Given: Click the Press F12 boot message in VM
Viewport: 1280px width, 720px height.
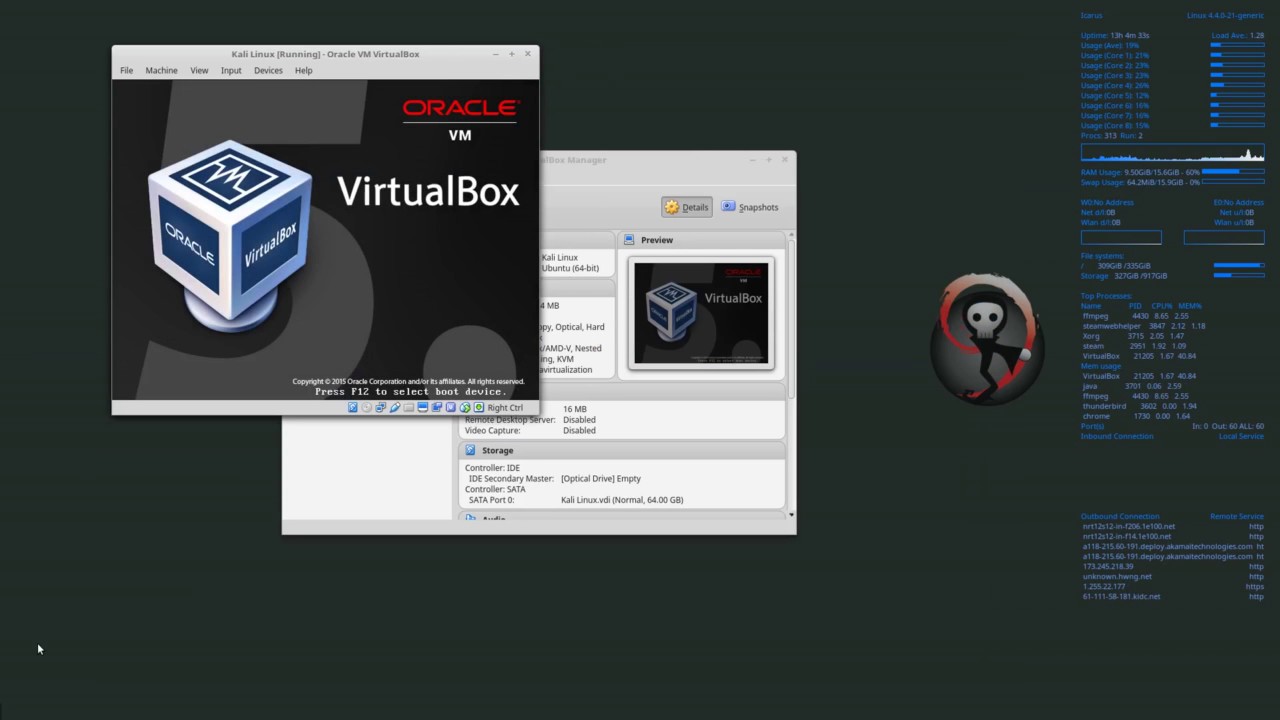Looking at the screenshot, I should point(410,392).
